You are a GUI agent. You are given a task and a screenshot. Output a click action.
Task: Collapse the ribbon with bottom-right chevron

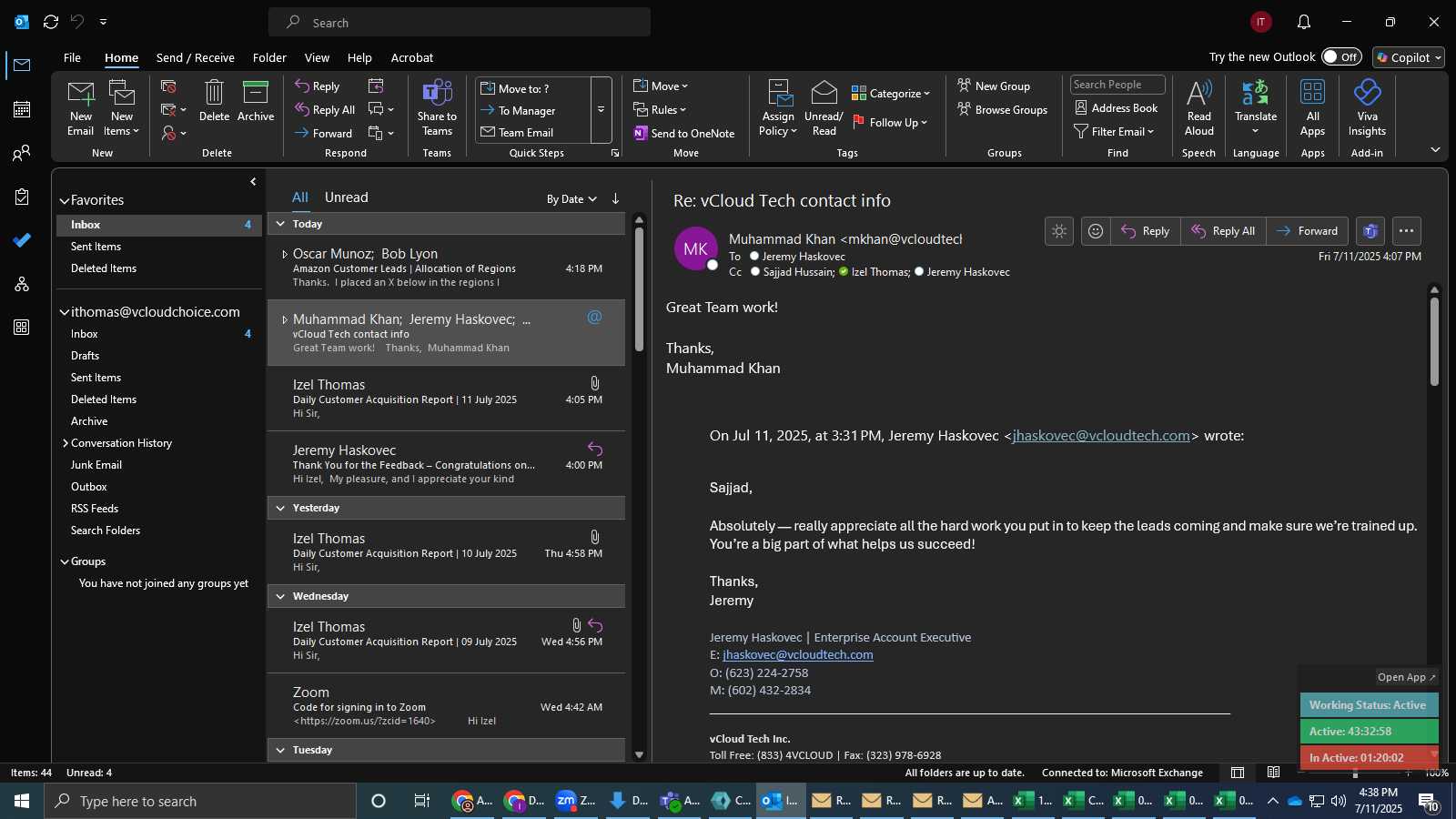click(x=1435, y=149)
